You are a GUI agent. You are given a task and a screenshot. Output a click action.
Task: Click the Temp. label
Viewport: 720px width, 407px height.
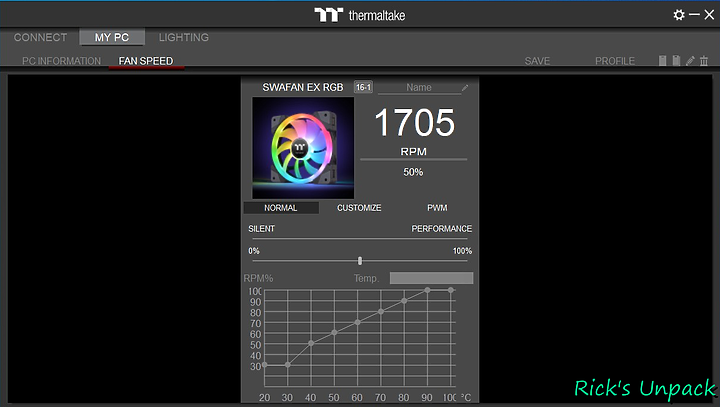coord(366,278)
